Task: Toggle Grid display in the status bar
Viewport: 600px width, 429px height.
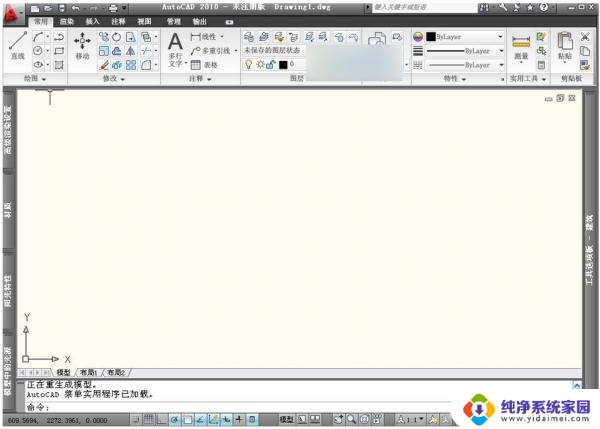Action: tap(148, 419)
